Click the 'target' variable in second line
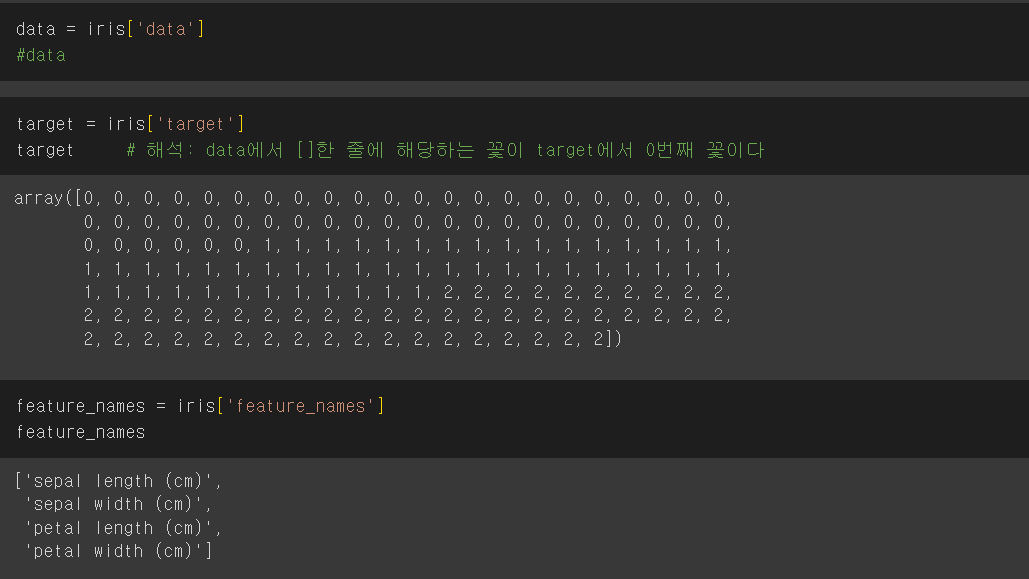 [x=45, y=150]
